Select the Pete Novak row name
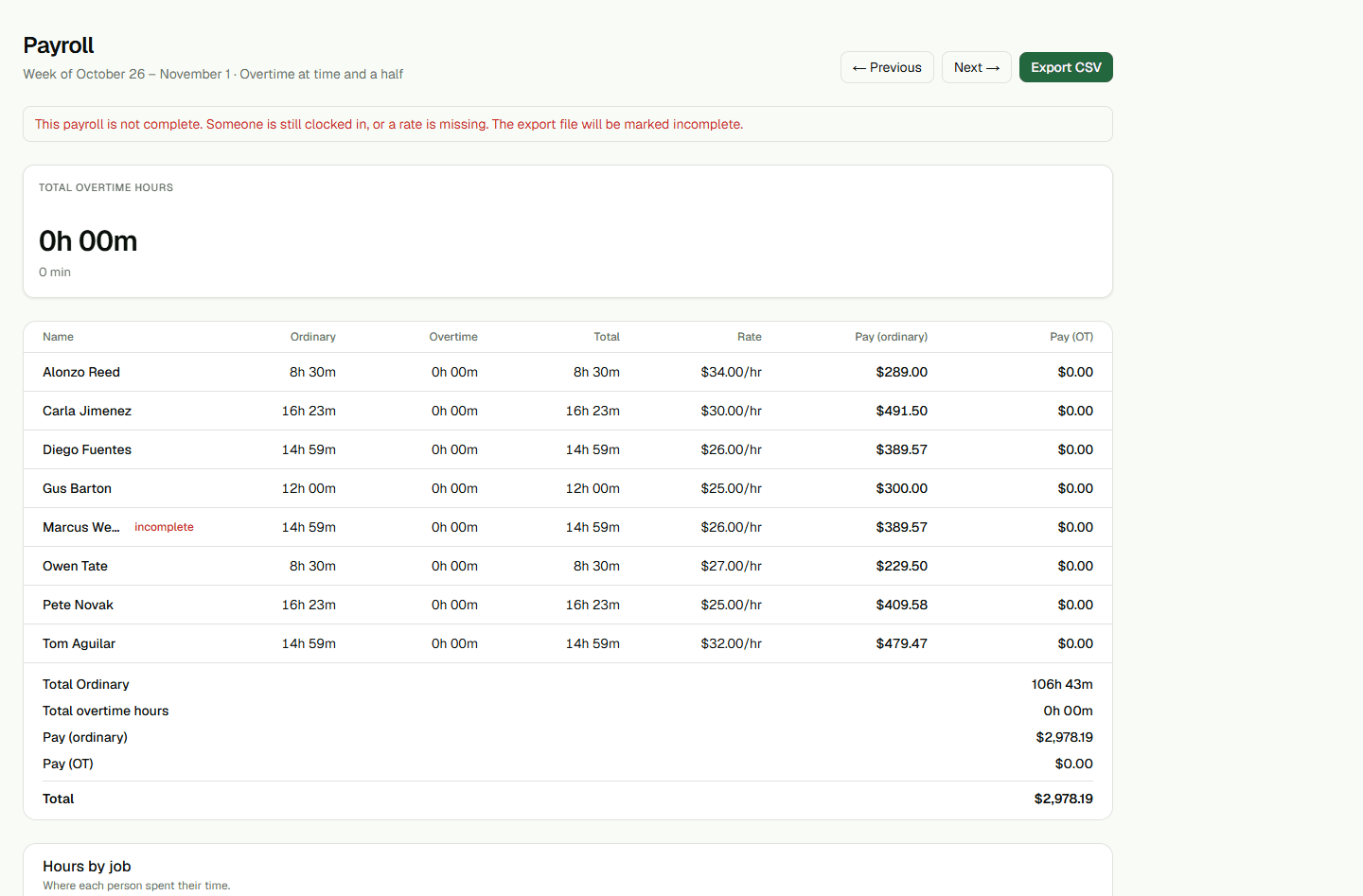Viewport: 1363px width, 896px height. [78, 605]
